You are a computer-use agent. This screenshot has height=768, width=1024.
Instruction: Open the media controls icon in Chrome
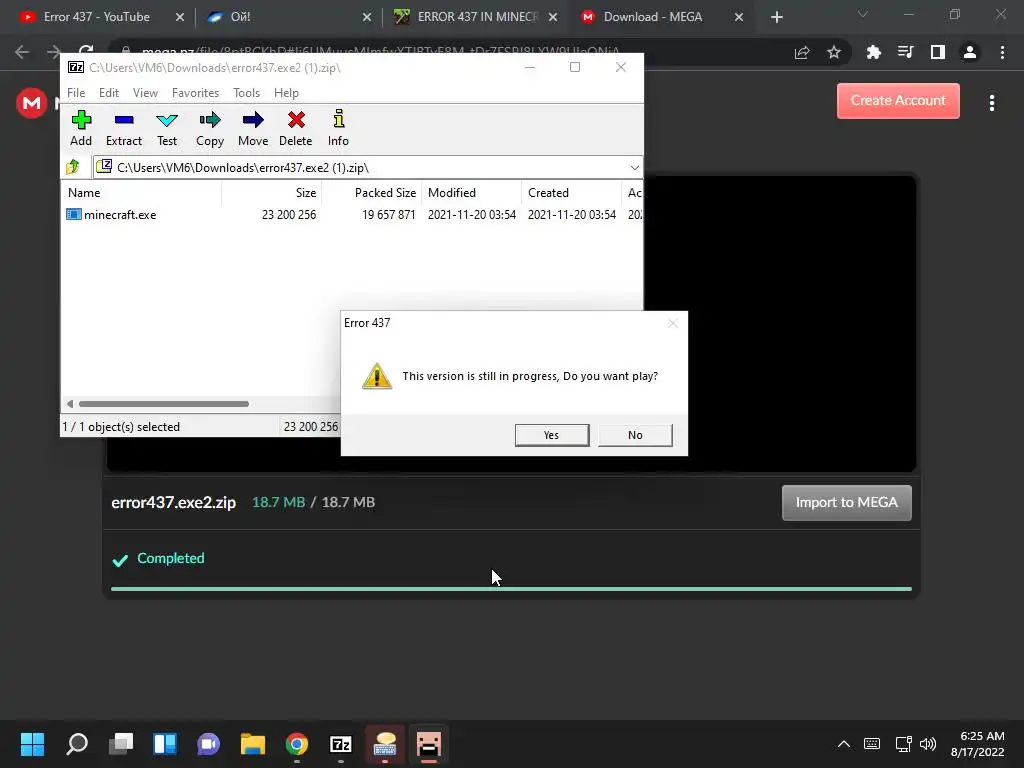coord(905,52)
